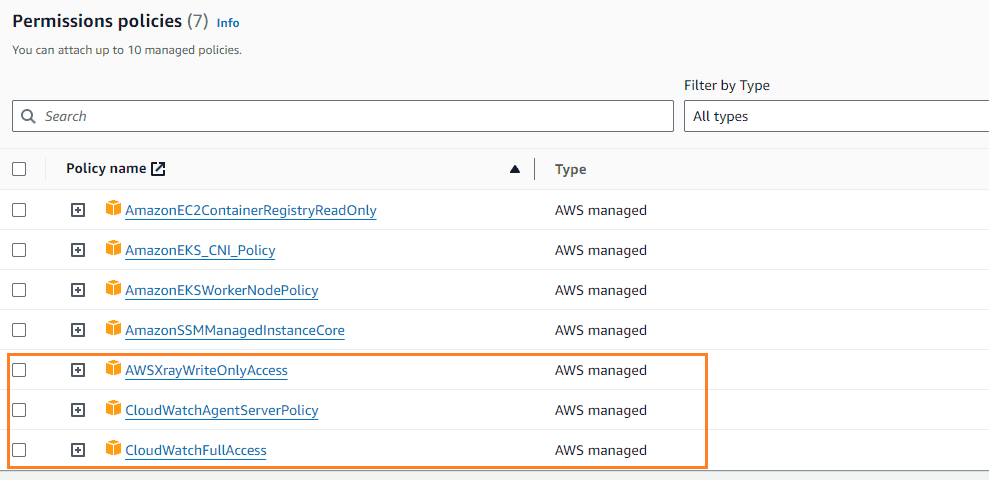Sort by the Type column header
989x480 pixels.
coord(570,169)
